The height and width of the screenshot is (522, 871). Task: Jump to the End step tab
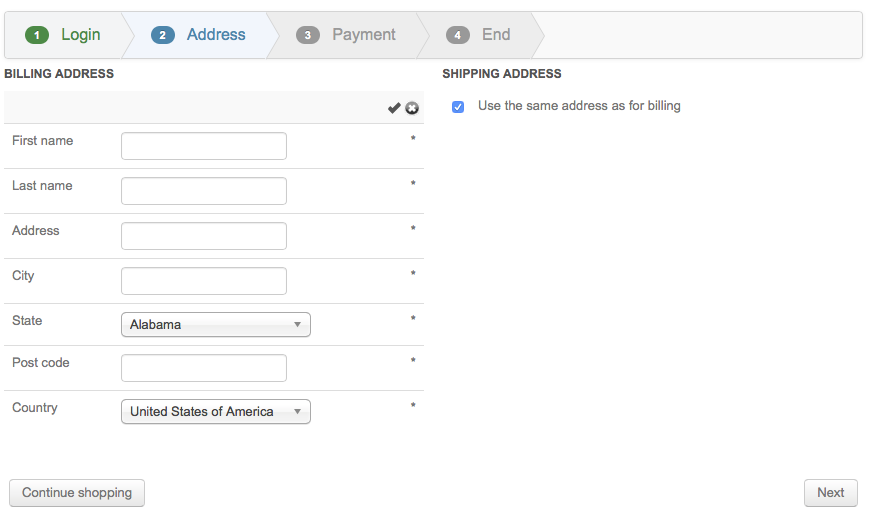tap(495, 35)
